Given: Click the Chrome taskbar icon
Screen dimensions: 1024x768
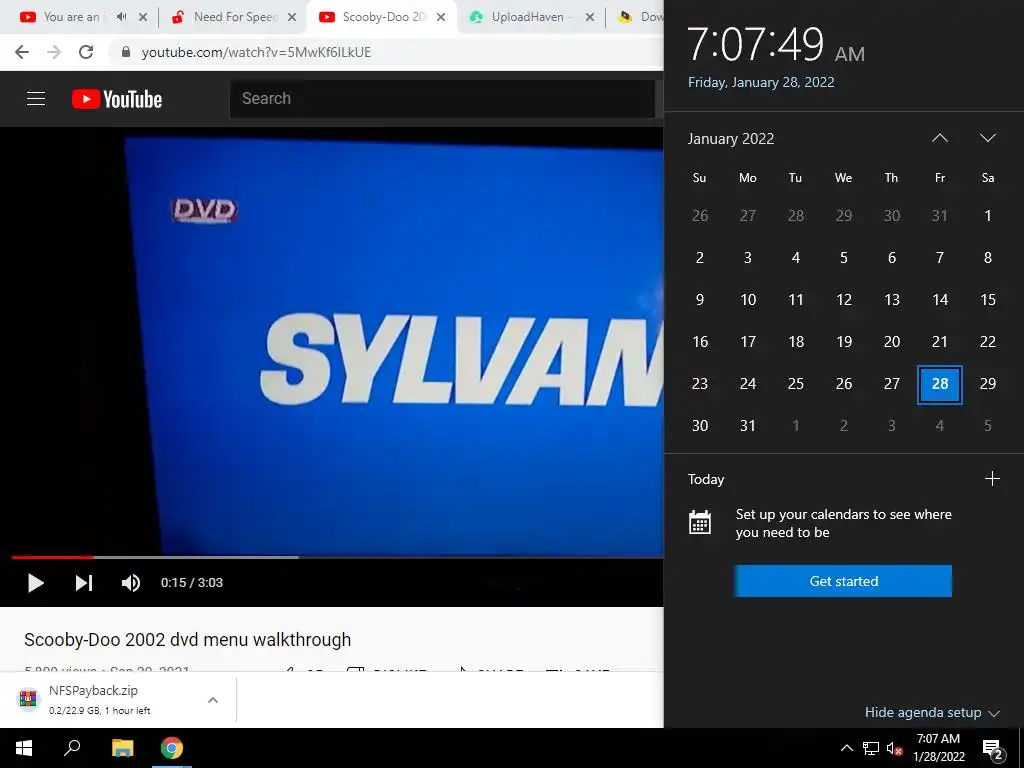Looking at the screenshot, I should click(172, 748).
